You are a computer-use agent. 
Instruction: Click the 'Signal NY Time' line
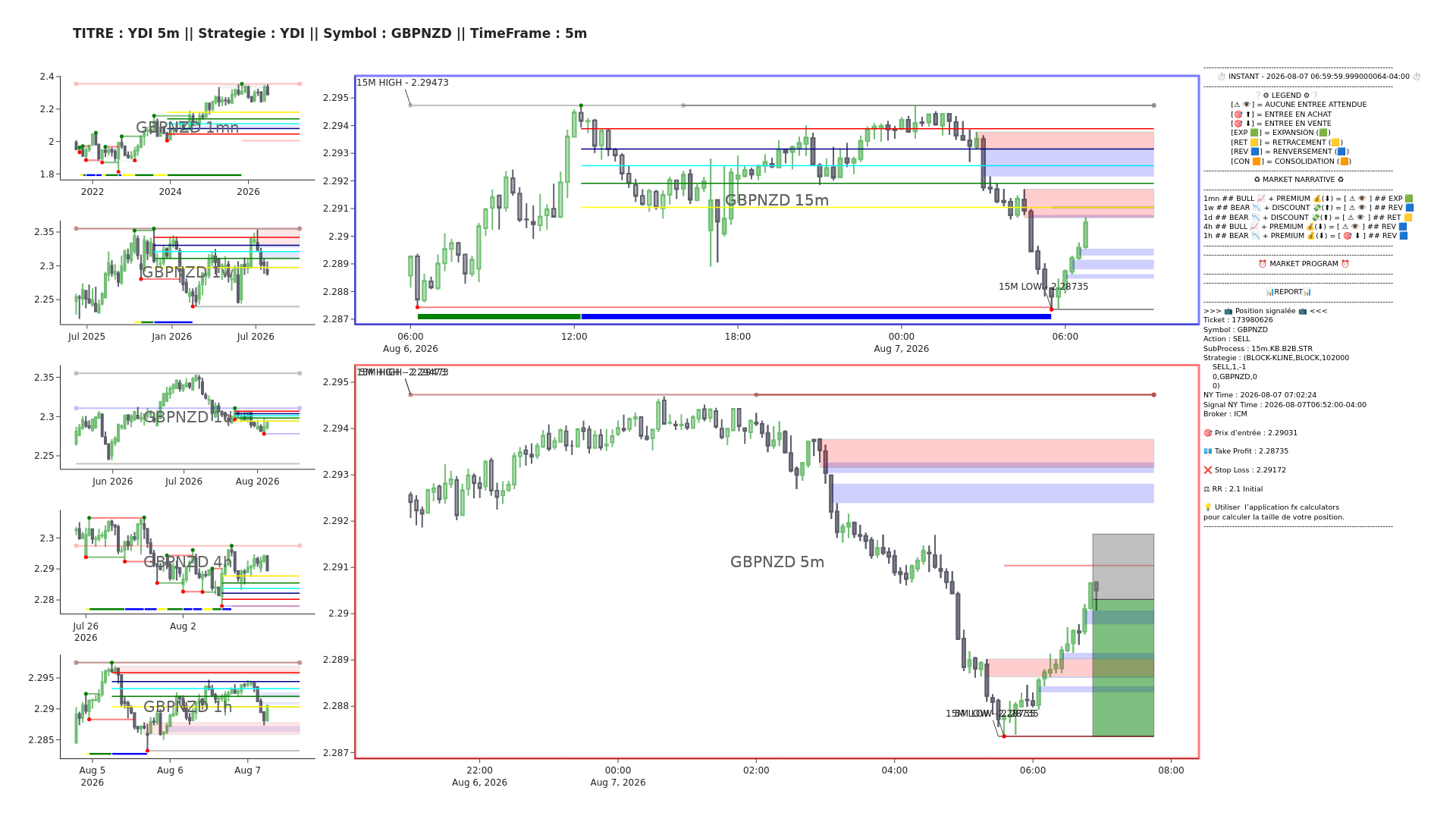pyautogui.click(x=1285, y=405)
